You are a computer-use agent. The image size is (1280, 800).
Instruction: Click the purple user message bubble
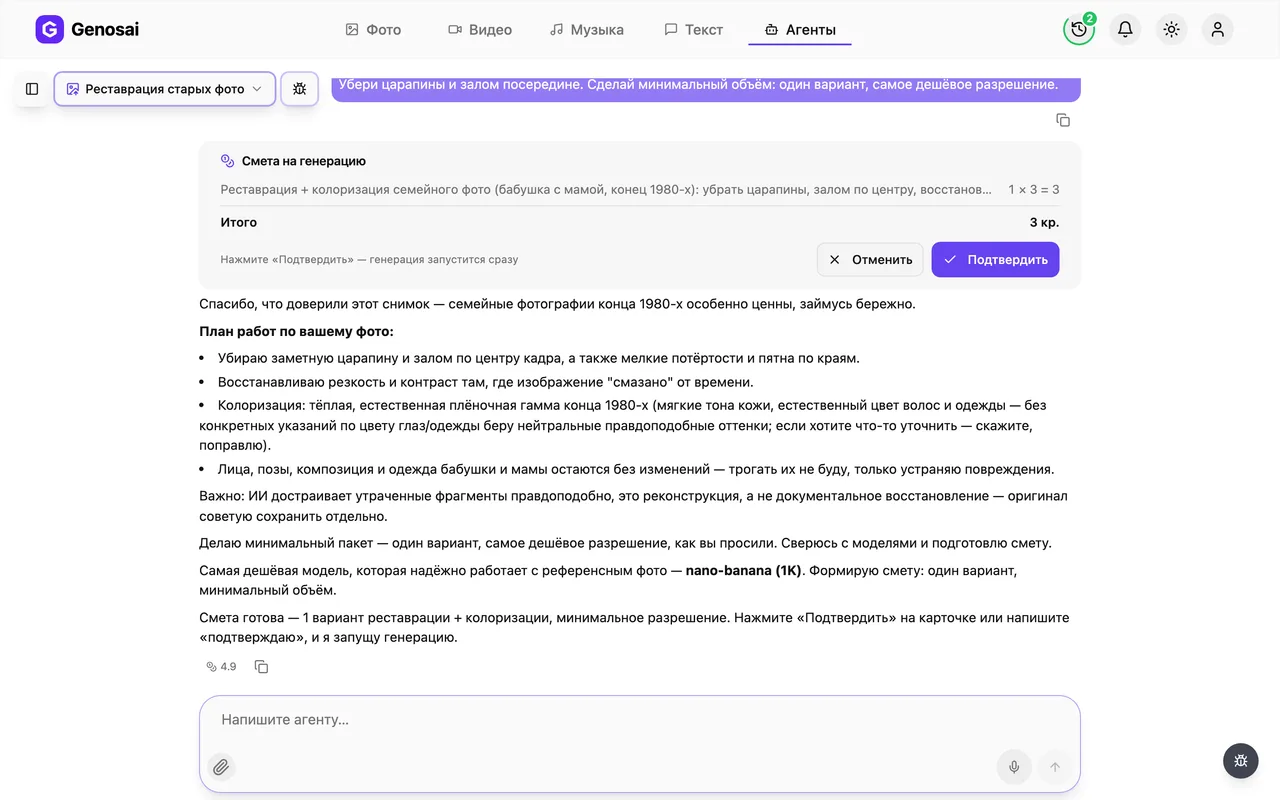point(706,88)
